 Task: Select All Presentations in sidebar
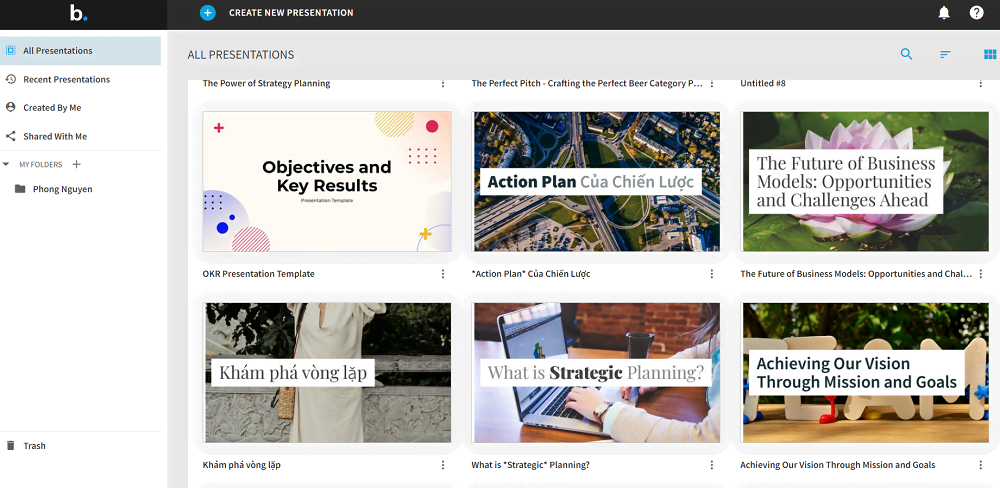tap(58, 51)
